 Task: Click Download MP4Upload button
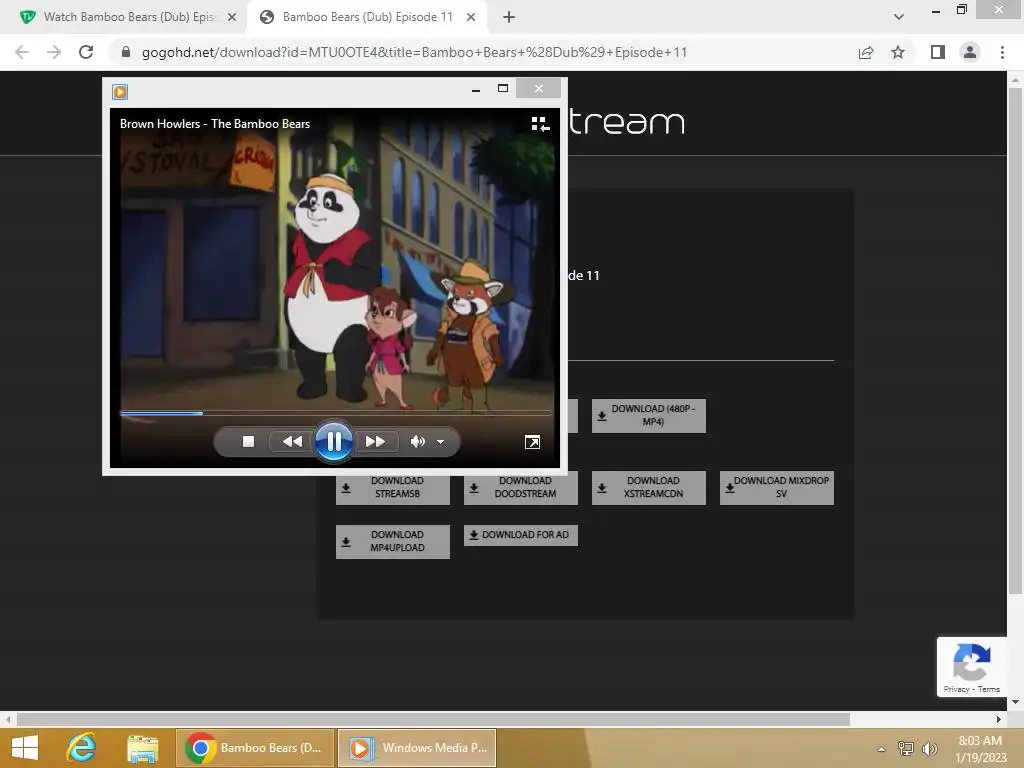tap(392, 541)
